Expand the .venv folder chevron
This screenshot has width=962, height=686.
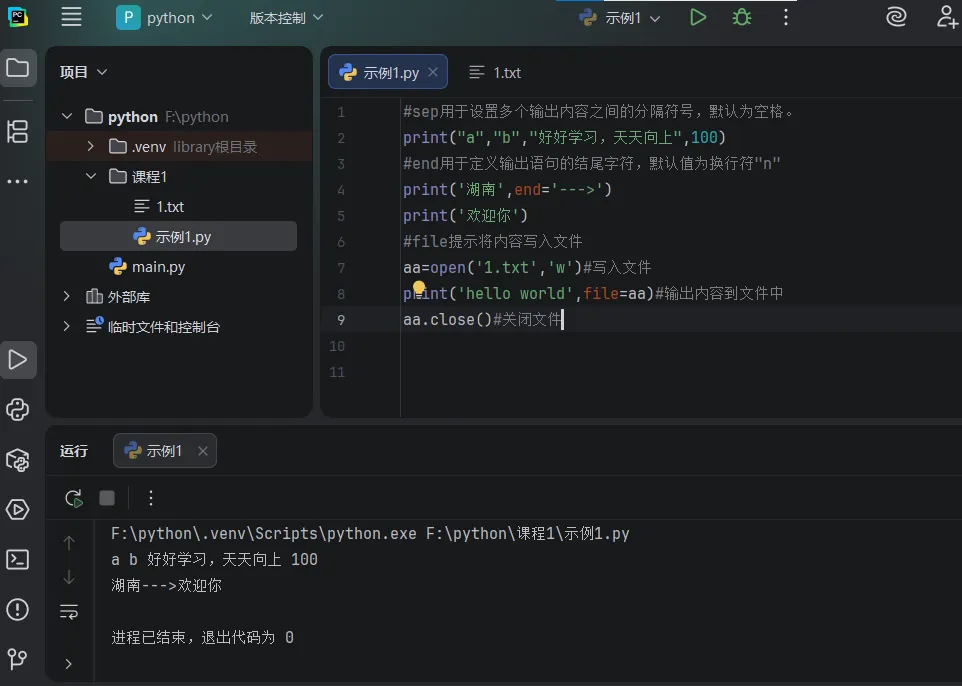91,146
